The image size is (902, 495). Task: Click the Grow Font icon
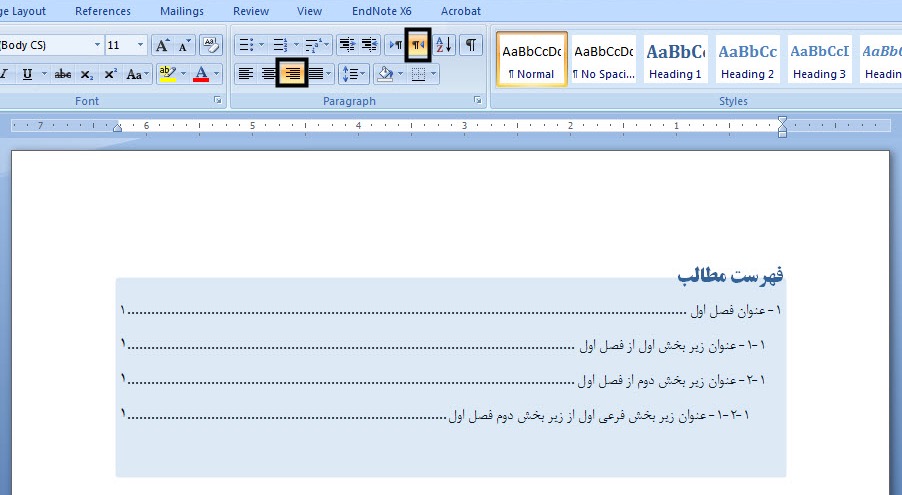click(x=163, y=45)
